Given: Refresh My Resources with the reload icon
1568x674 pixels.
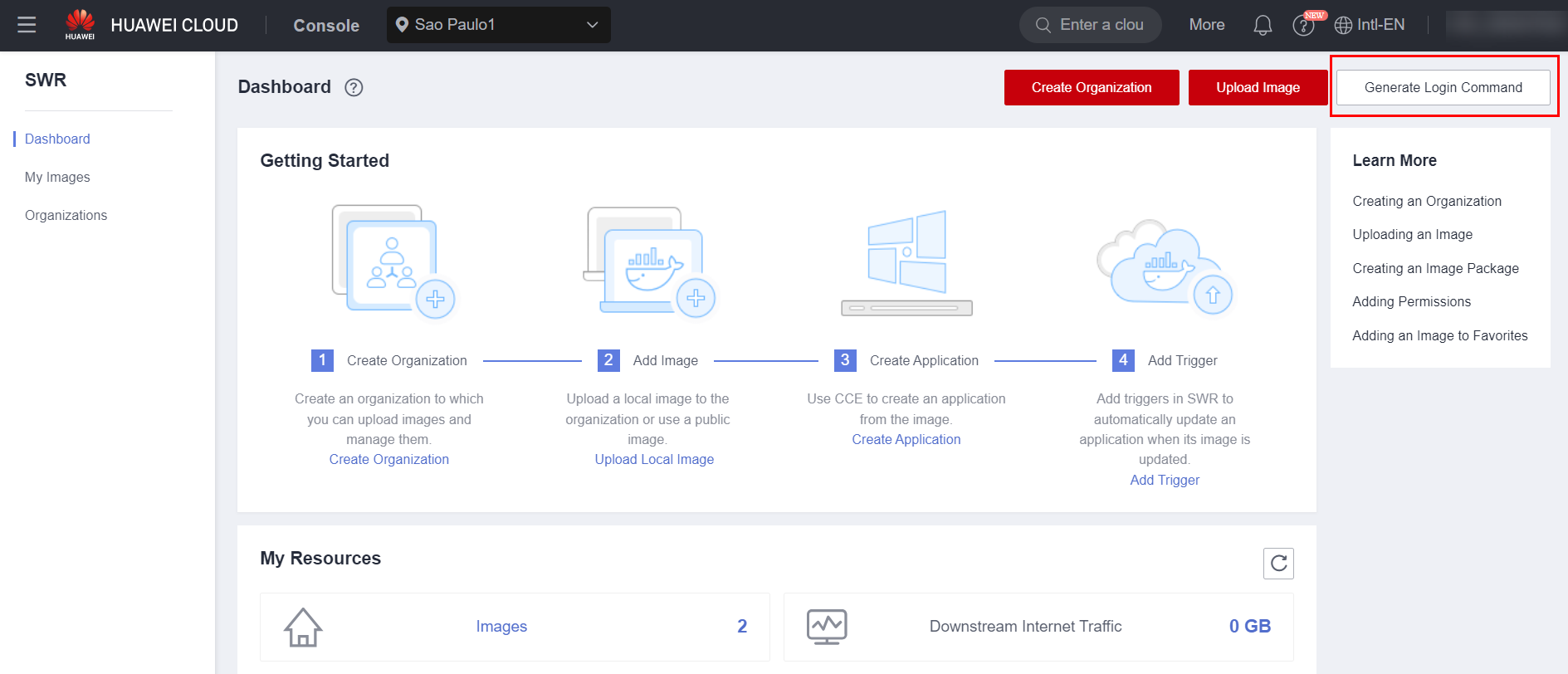Looking at the screenshot, I should (1278, 564).
